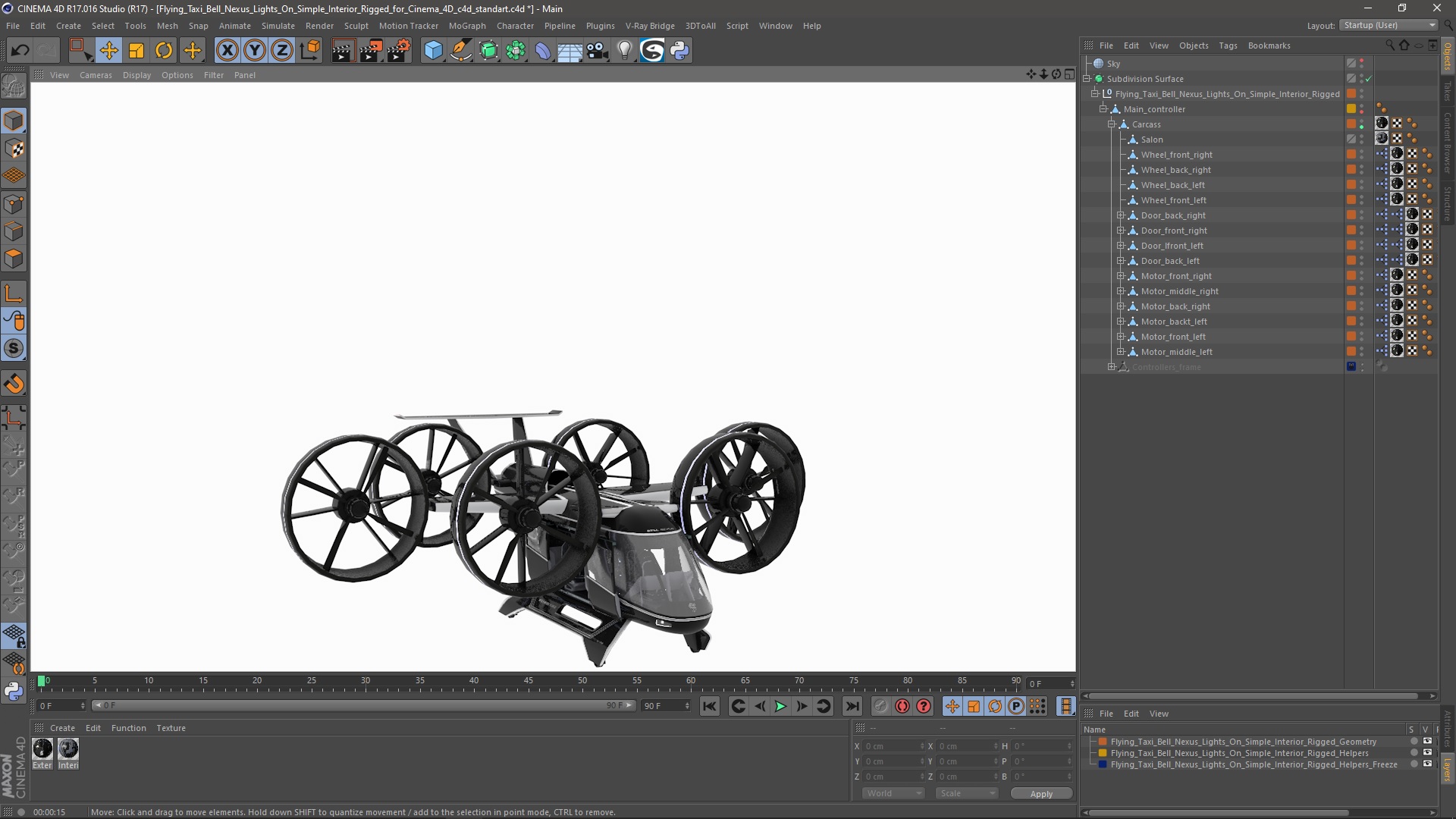Click the Enable Axis L-shaped icon
The height and width of the screenshot is (819, 1456).
click(14, 293)
